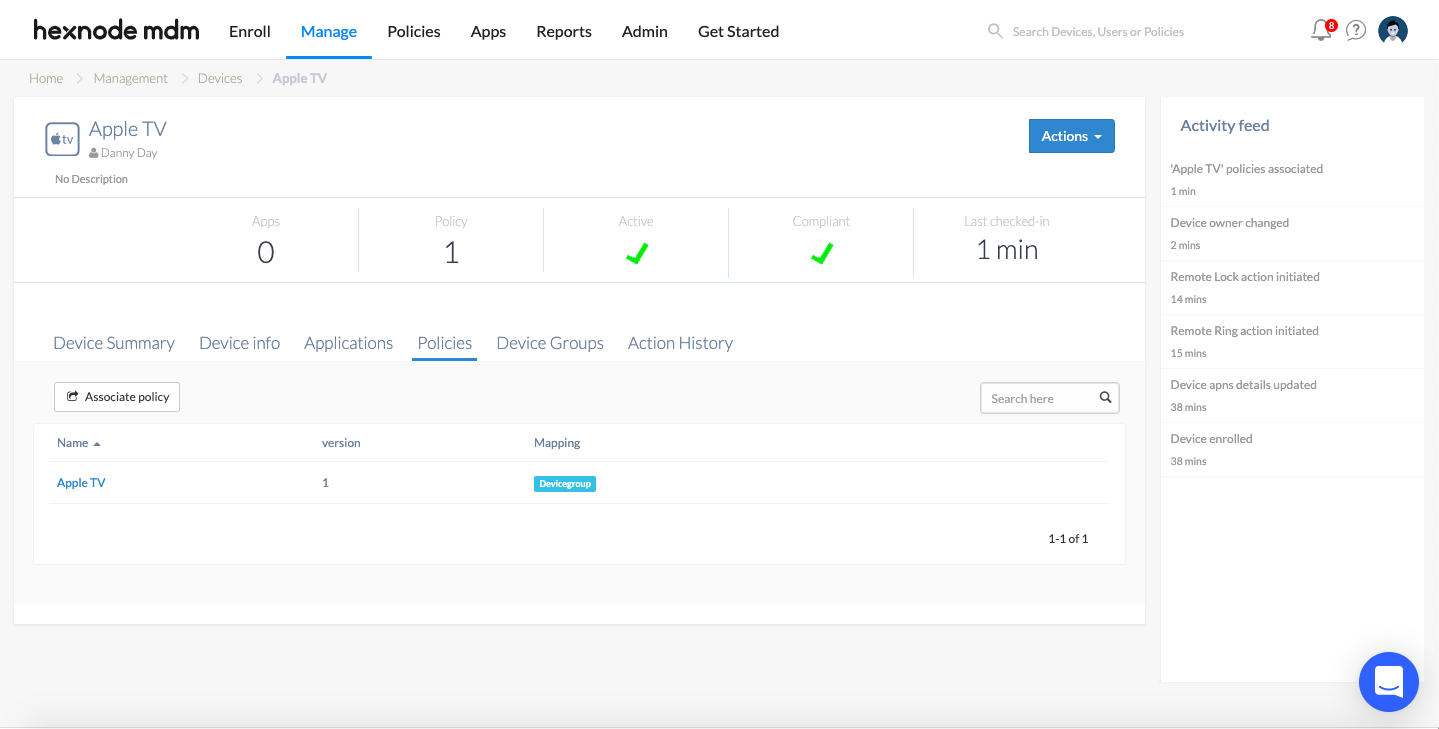This screenshot has height=729, width=1439.
Task: Select the Policies device tab
Action: point(445,343)
